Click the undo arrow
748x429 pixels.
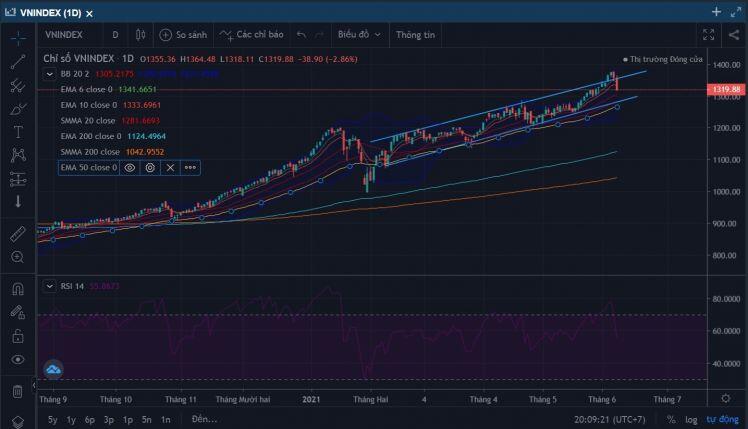click(x=301, y=35)
